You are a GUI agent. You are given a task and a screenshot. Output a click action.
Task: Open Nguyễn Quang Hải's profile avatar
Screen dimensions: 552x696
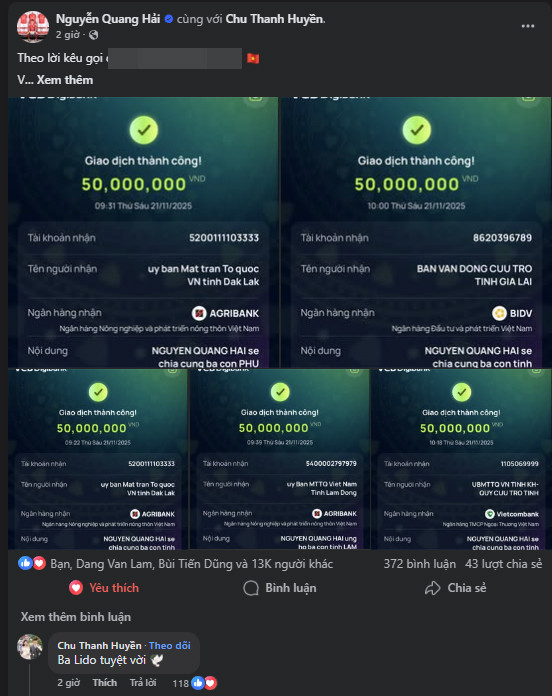coord(33,27)
